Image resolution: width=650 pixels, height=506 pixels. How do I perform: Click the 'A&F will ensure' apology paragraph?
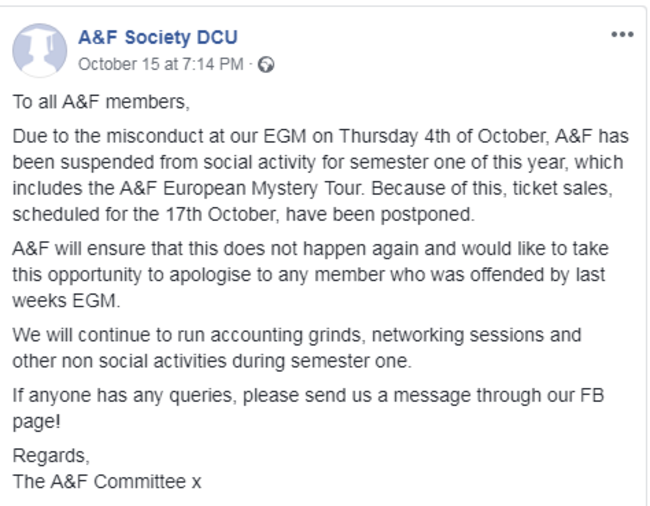80,248
